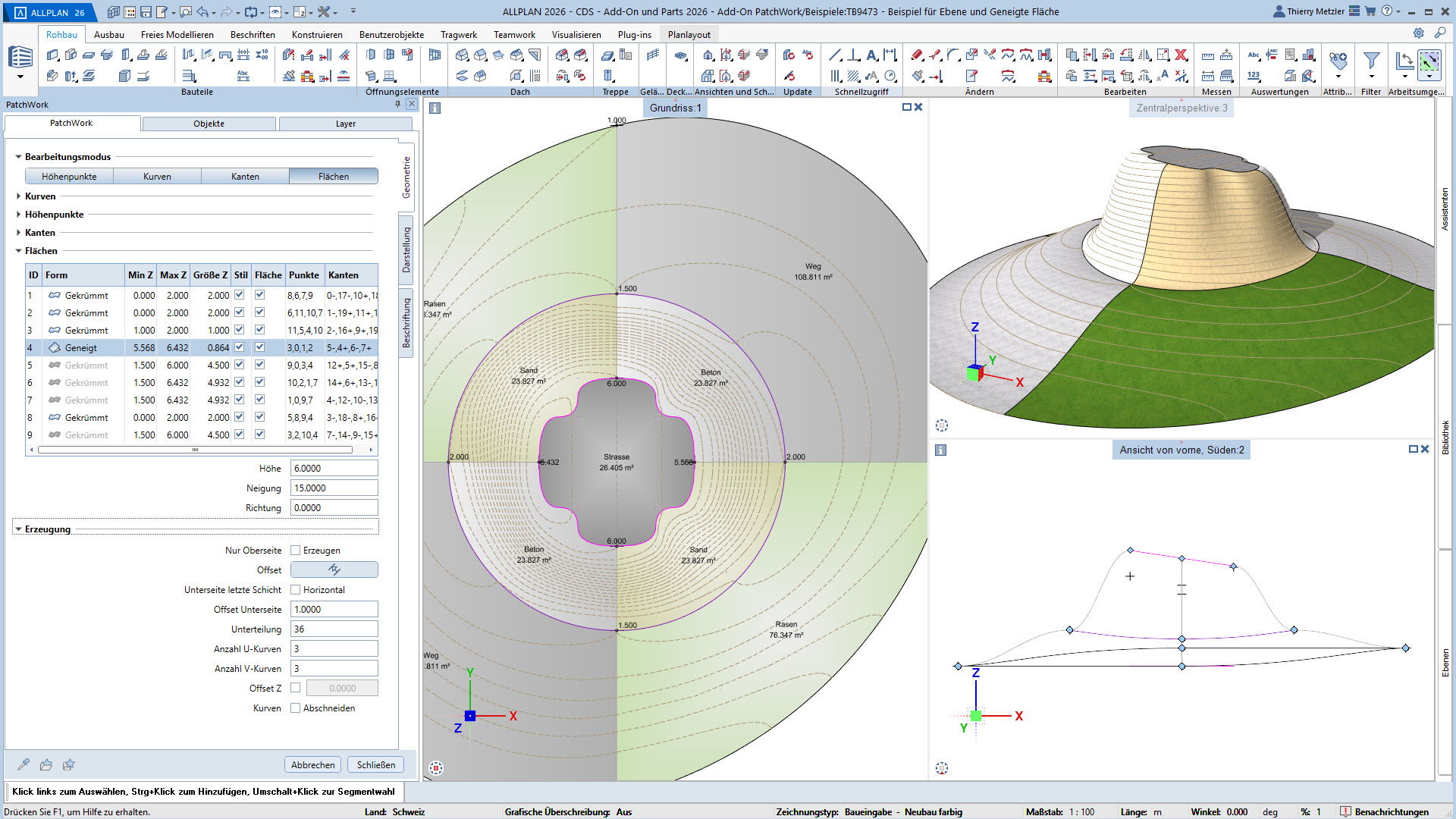Image resolution: width=1456 pixels, height=819 pixels.
Task: Click the text tool 'A' in Schnellzugriff
Action: tap(871, 55)
